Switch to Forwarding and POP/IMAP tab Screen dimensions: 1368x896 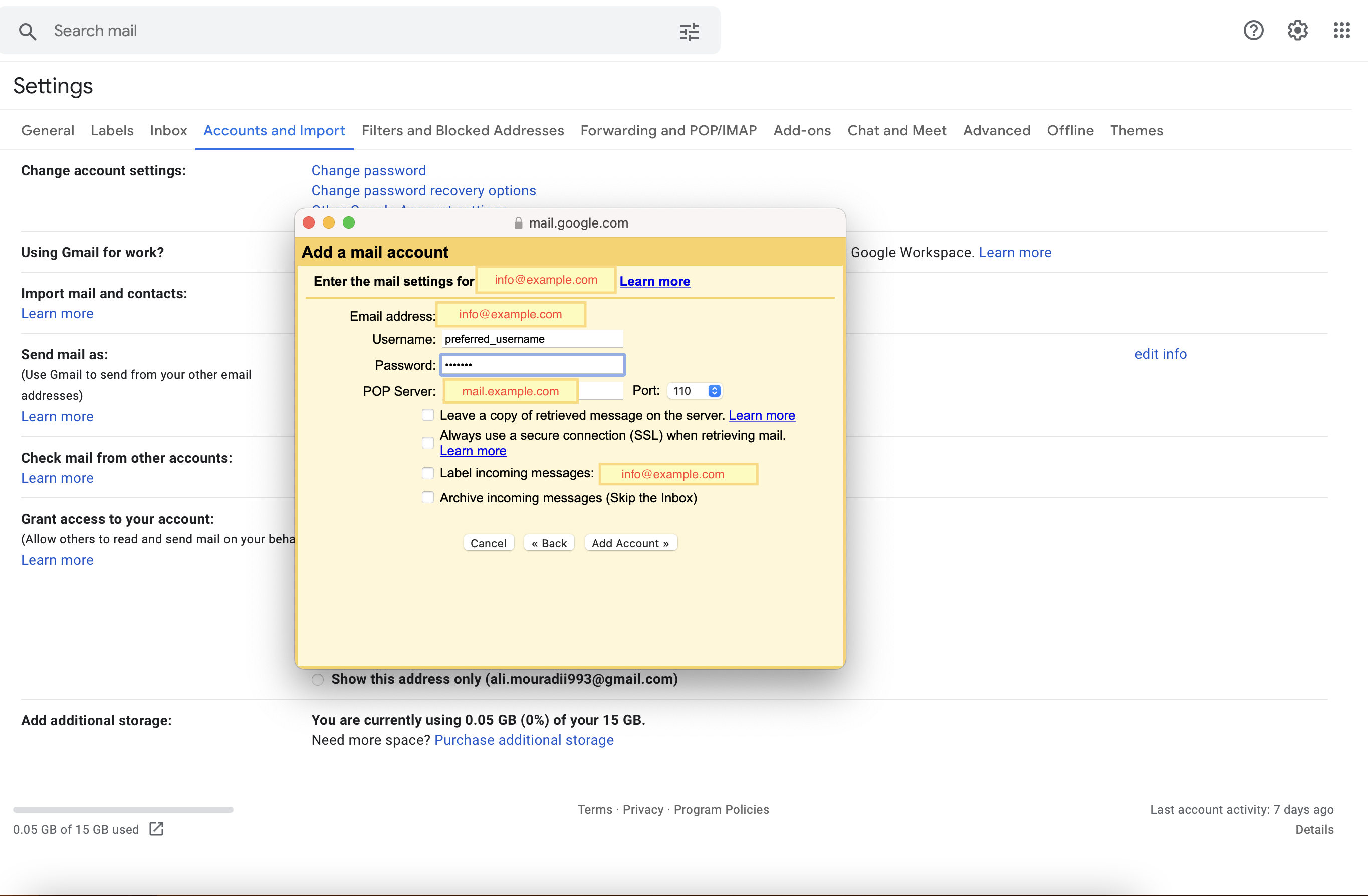point(668,130)
